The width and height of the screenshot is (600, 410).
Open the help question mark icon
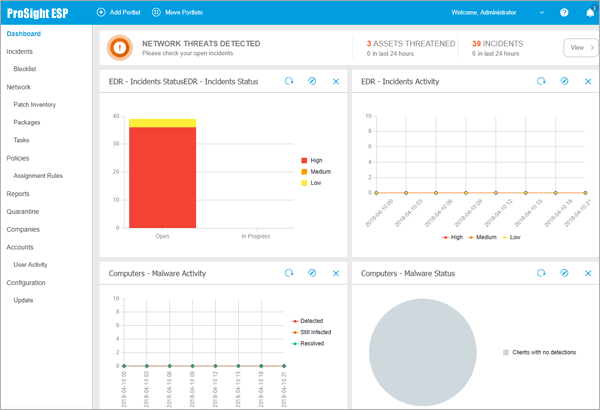pyautogui.click(x=564, y=12)
